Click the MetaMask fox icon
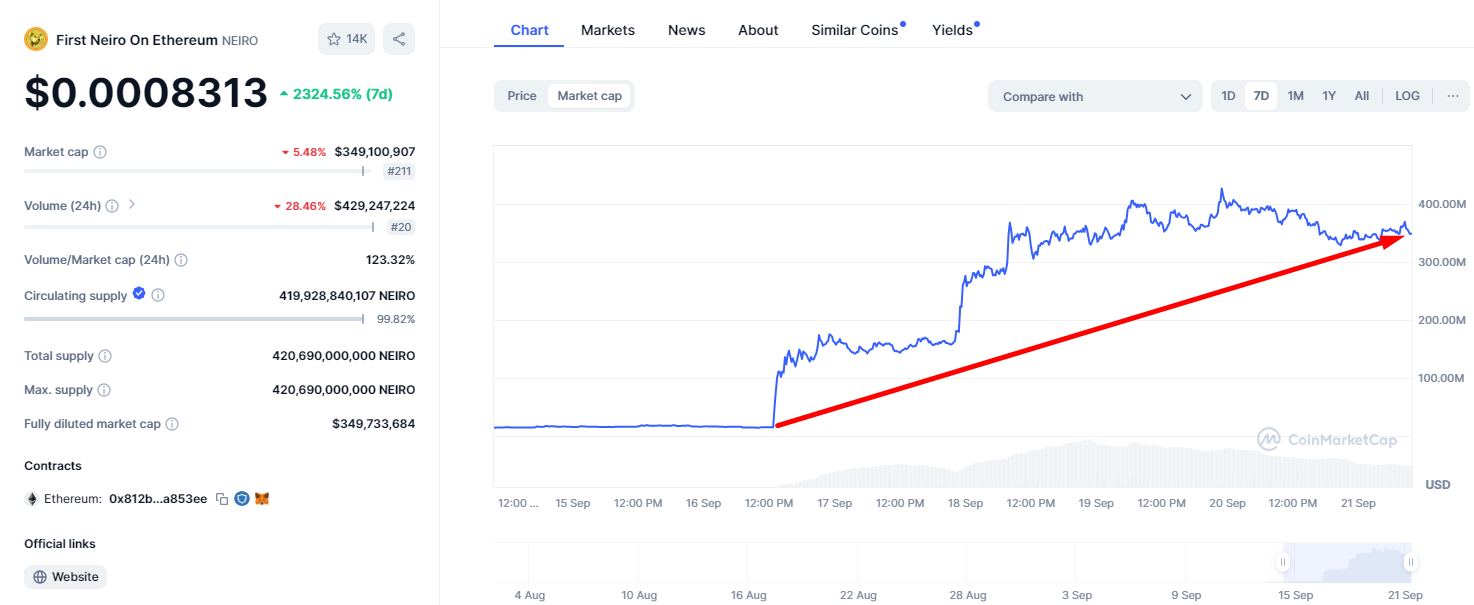 click(x=262, y=498)
